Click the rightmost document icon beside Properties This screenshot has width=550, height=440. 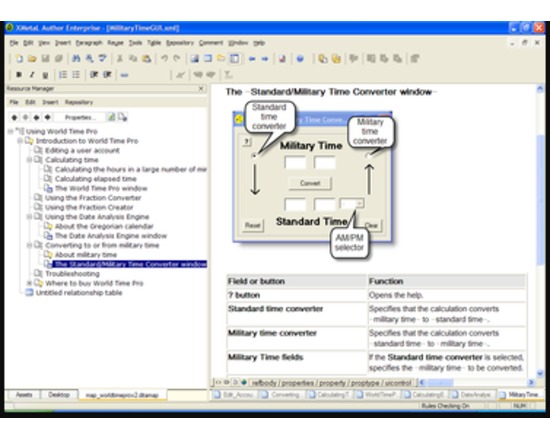point(122,117)
